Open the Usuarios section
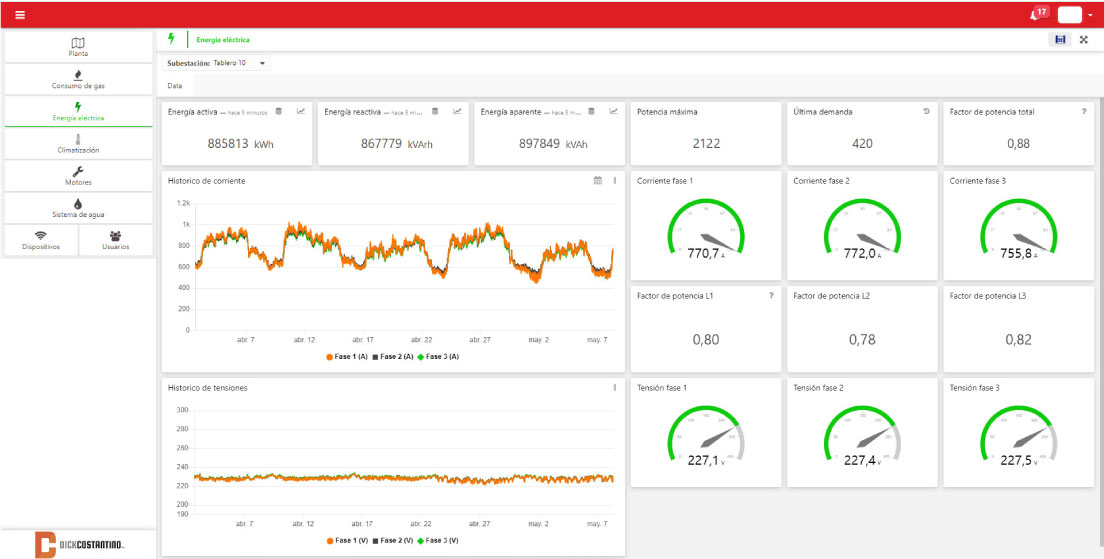1104x559 pixels. pyautogui.click(x=115, y=240)
